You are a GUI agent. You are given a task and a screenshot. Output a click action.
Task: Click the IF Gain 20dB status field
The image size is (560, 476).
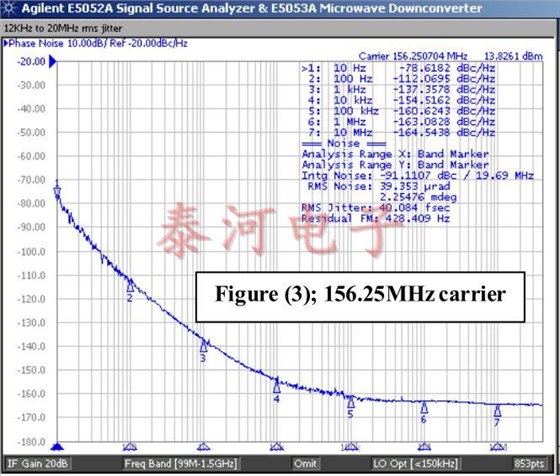pyautogui.click(x=37, y=464)
